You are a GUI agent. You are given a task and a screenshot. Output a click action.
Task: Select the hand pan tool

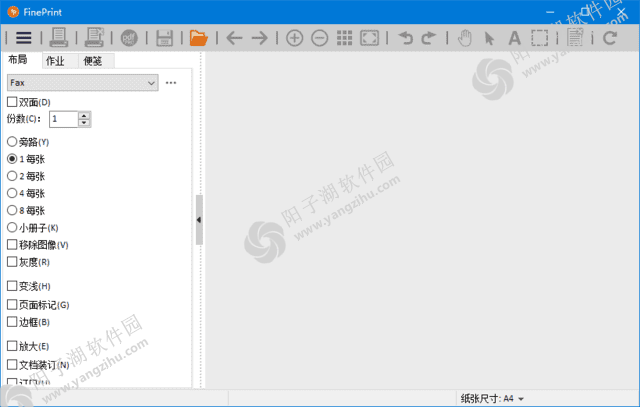pyautogui.click(x=464, y=38)
